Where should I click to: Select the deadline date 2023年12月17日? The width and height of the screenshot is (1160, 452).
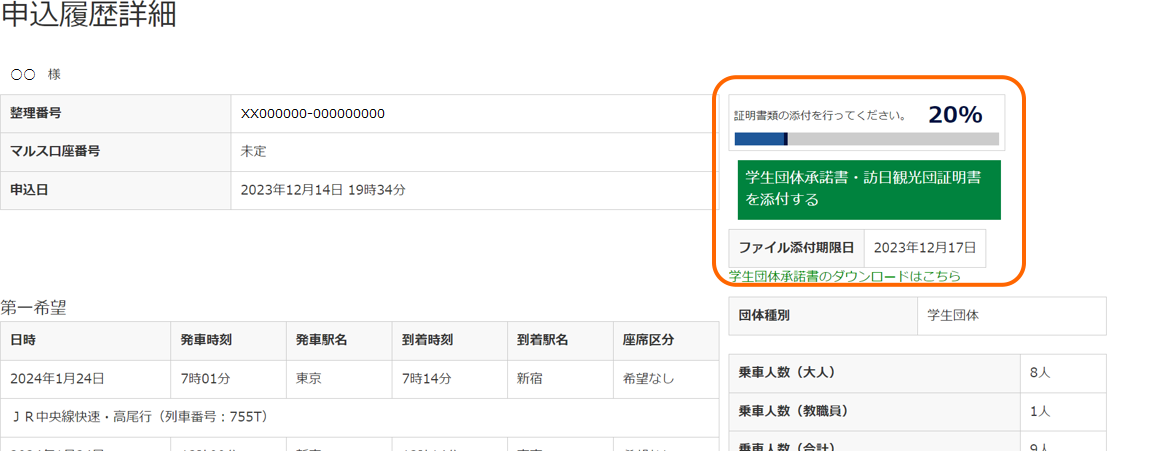point(924,248)
